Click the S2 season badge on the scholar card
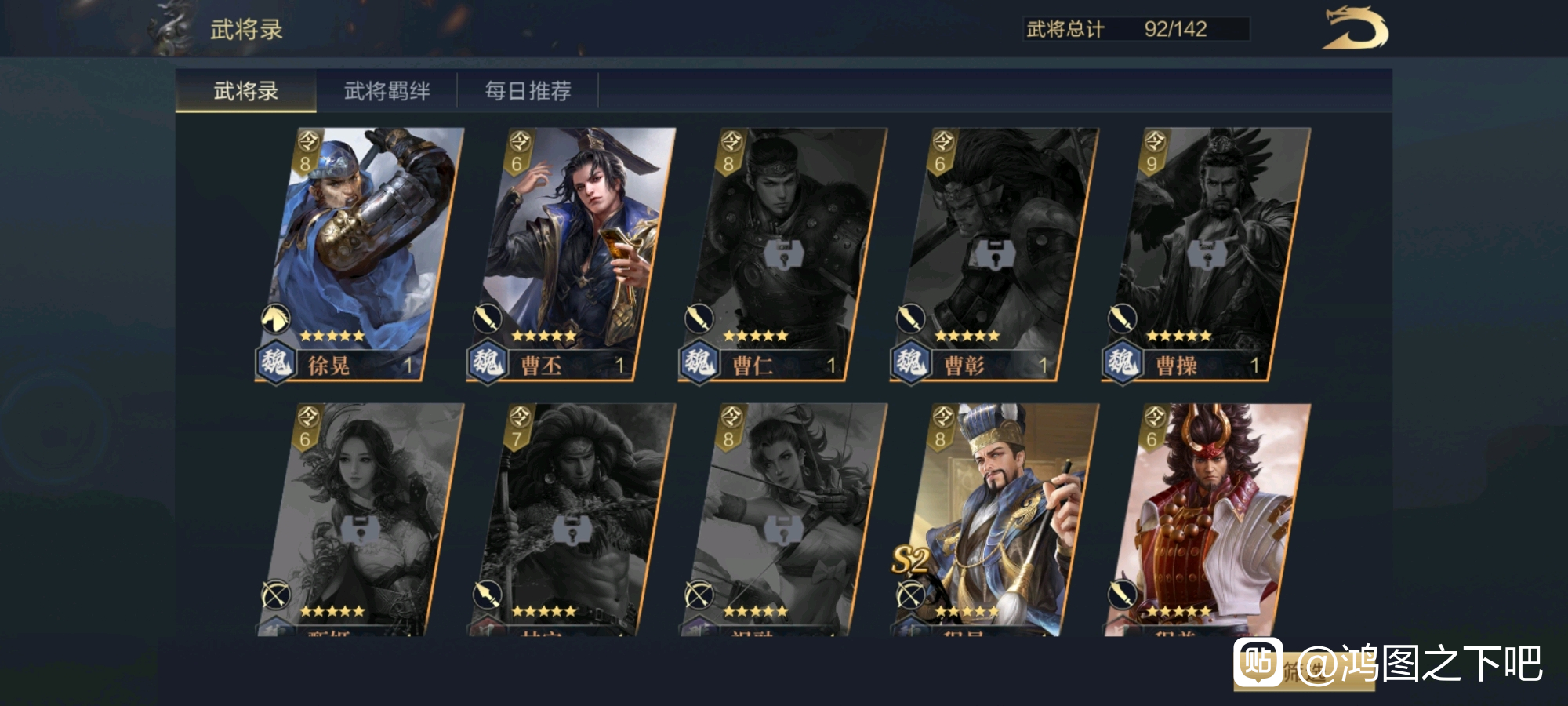1568x706 pixels. tap(911, 559)
